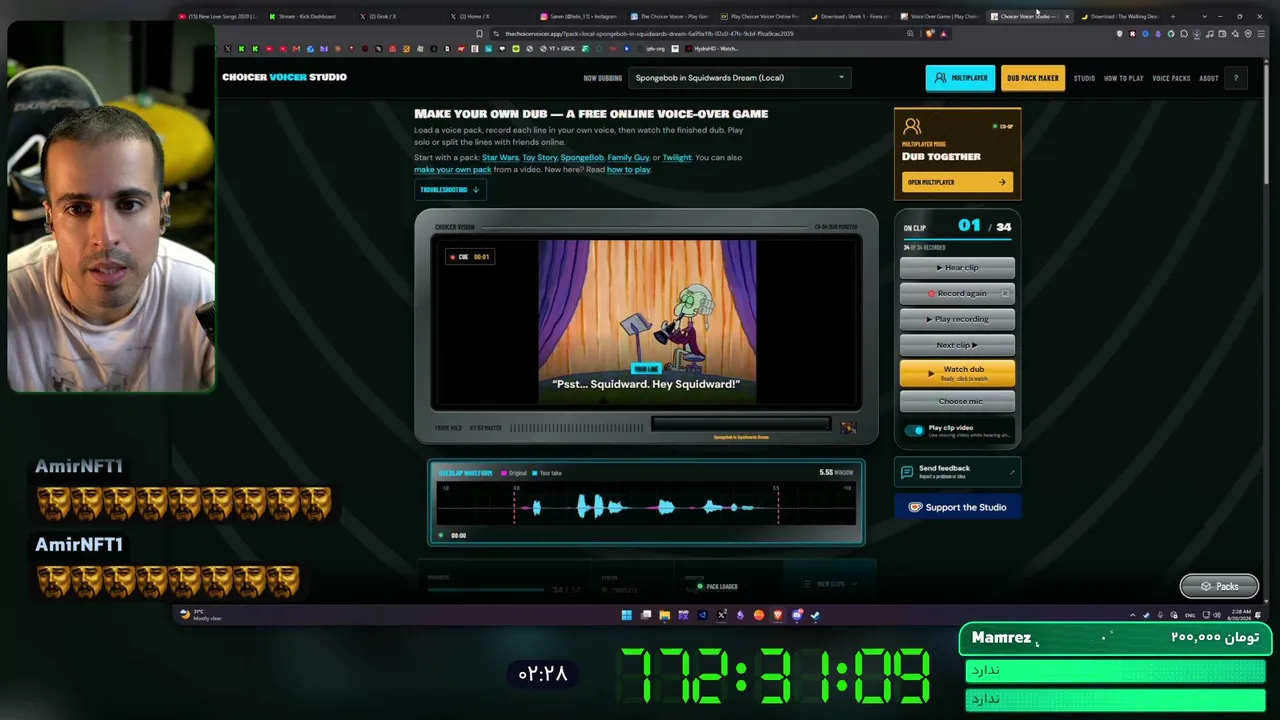This screenshot has width=1280, height=720.
Task: Show hidden system tray icons
Action: (x=1133, y=615)
